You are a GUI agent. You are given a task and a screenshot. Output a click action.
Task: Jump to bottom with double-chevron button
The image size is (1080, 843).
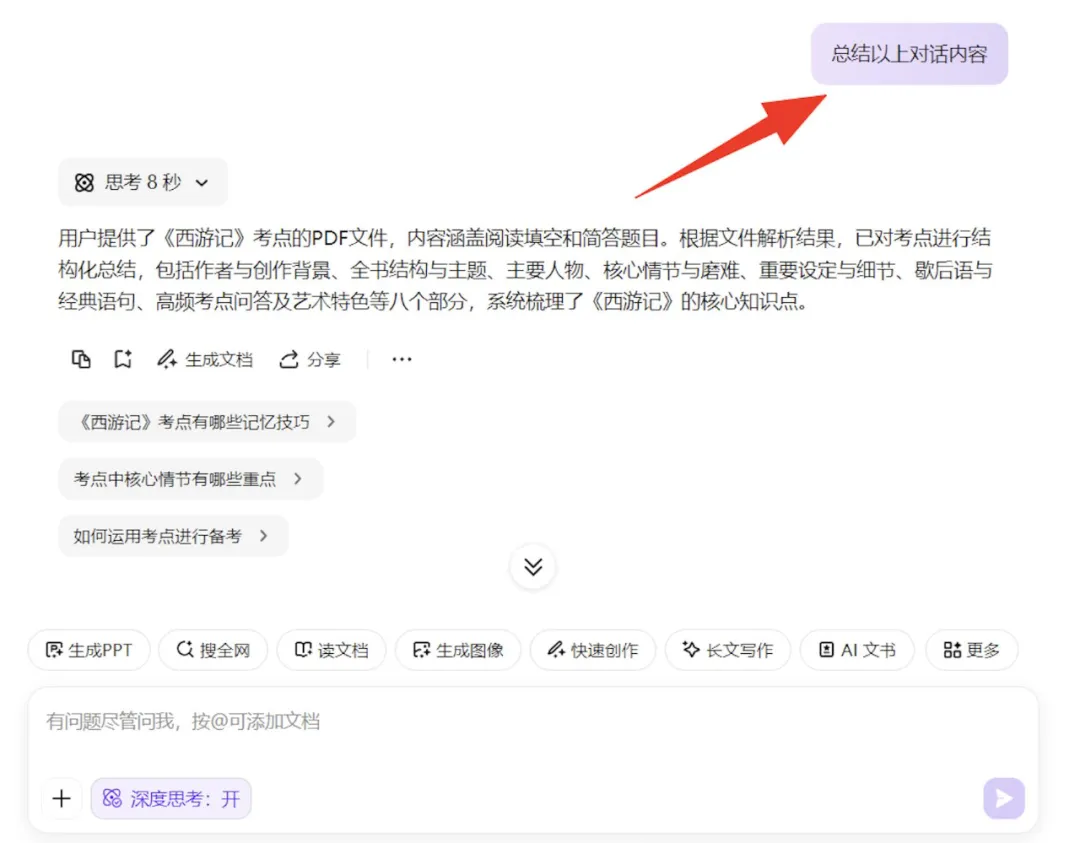[532, 567]
